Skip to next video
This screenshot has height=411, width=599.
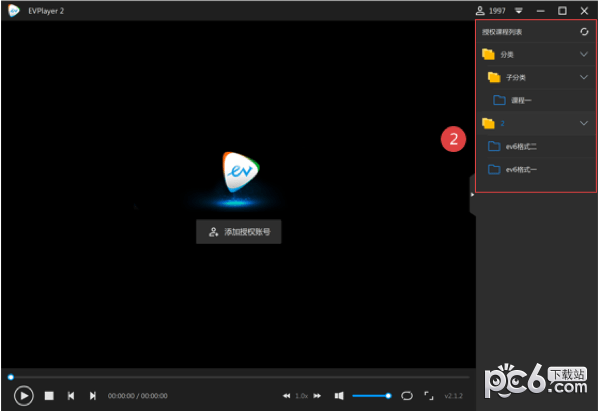point(93,396)
